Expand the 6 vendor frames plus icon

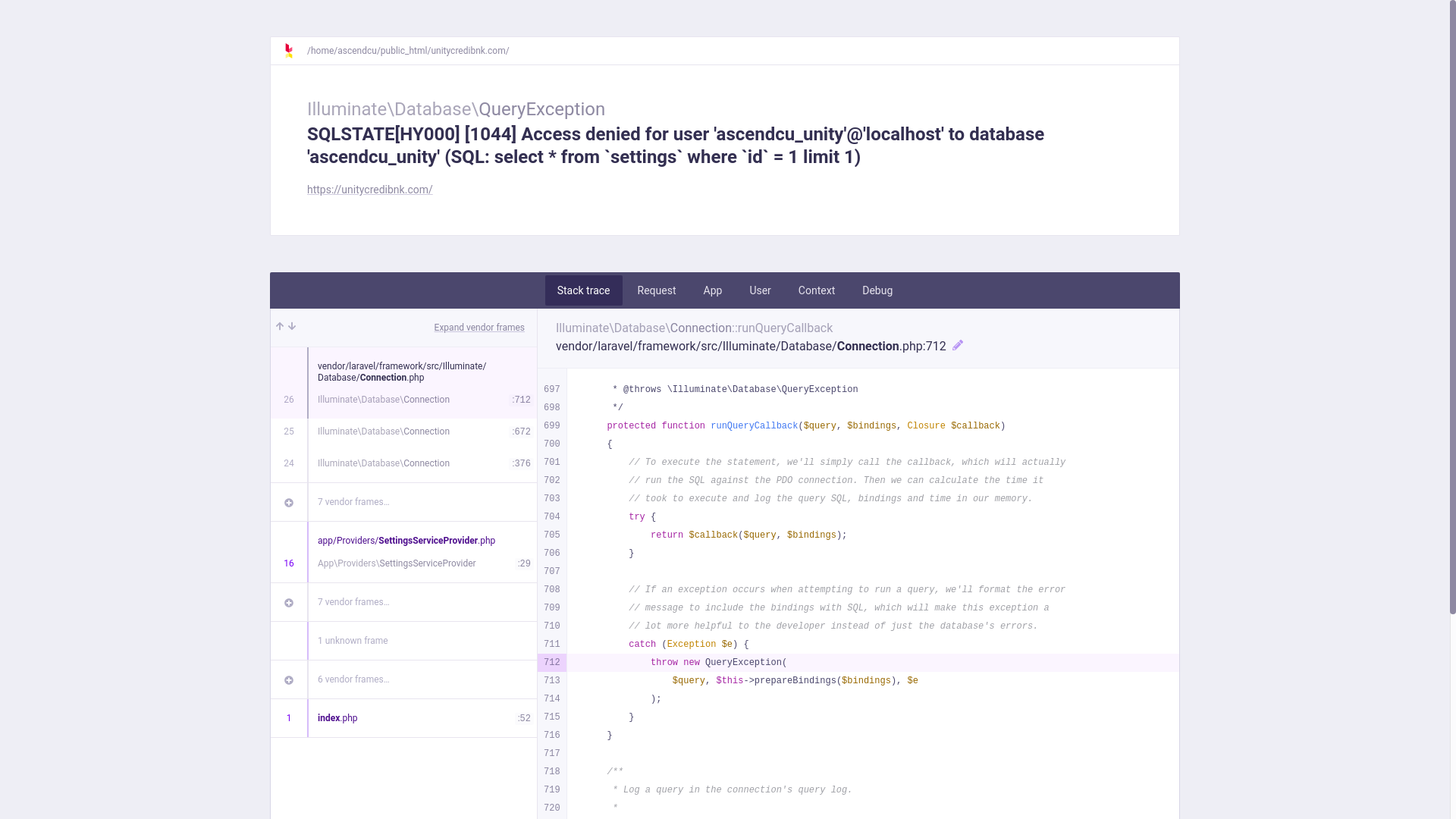[289, 680]
